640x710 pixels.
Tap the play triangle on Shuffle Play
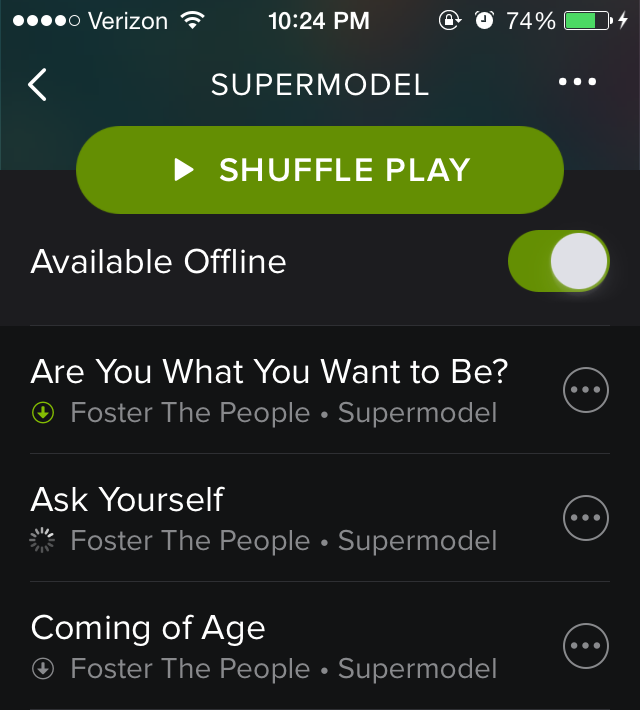coord(184,170)
